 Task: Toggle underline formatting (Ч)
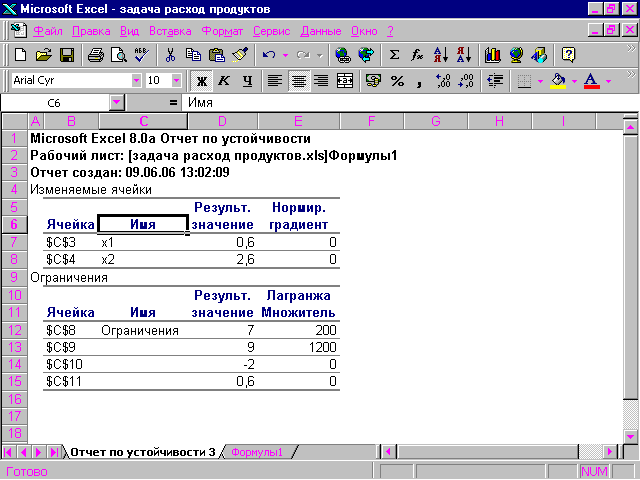point(245,80)
